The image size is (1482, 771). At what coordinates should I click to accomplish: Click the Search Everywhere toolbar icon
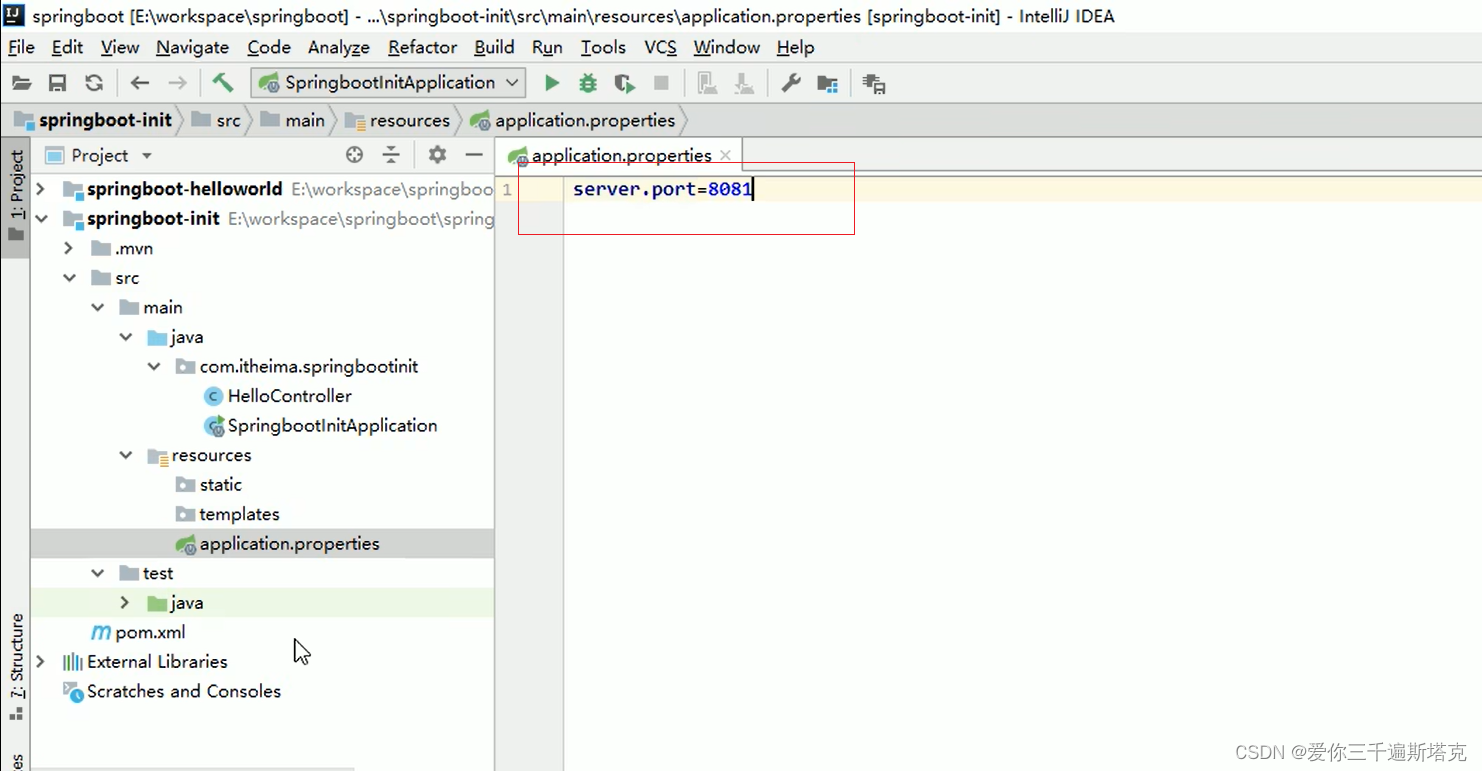click(874, 84)
